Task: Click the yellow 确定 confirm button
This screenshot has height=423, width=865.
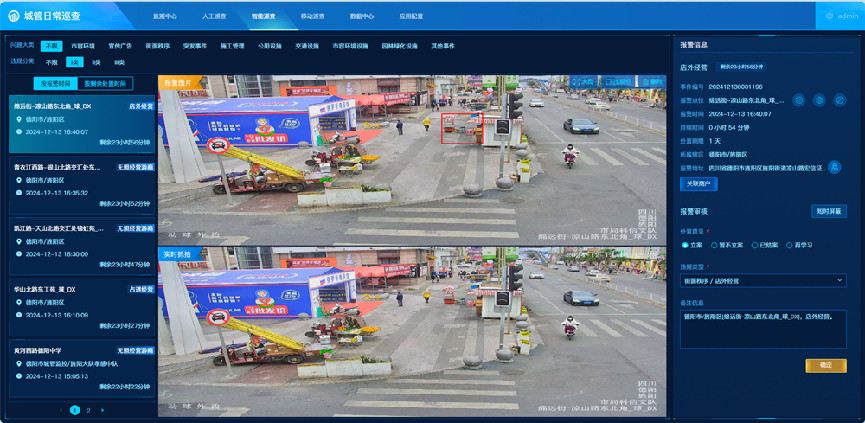Action: 825,366
